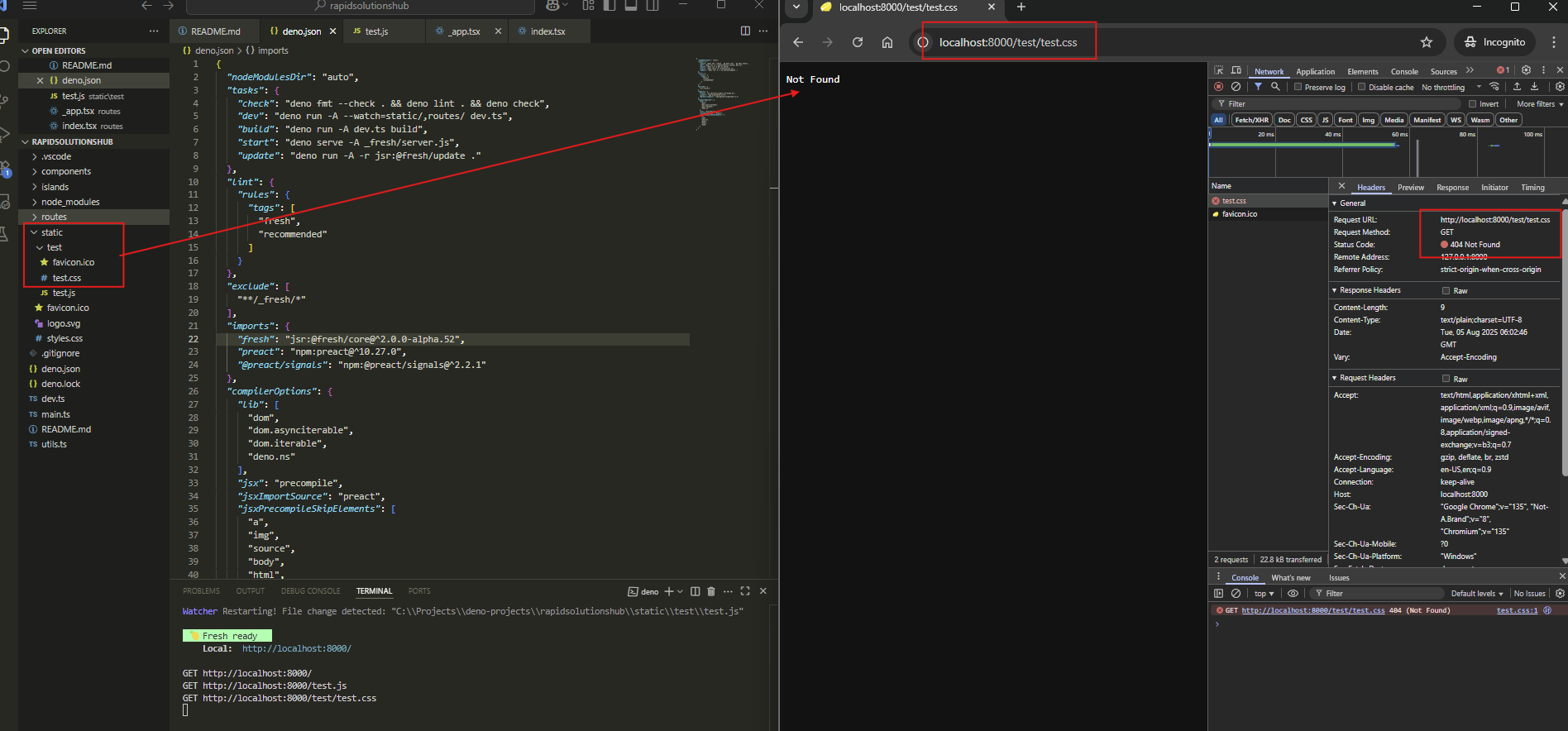Open console settings gear
This screenshot has height=731, width=1568.
click(x=1560, y=593)
